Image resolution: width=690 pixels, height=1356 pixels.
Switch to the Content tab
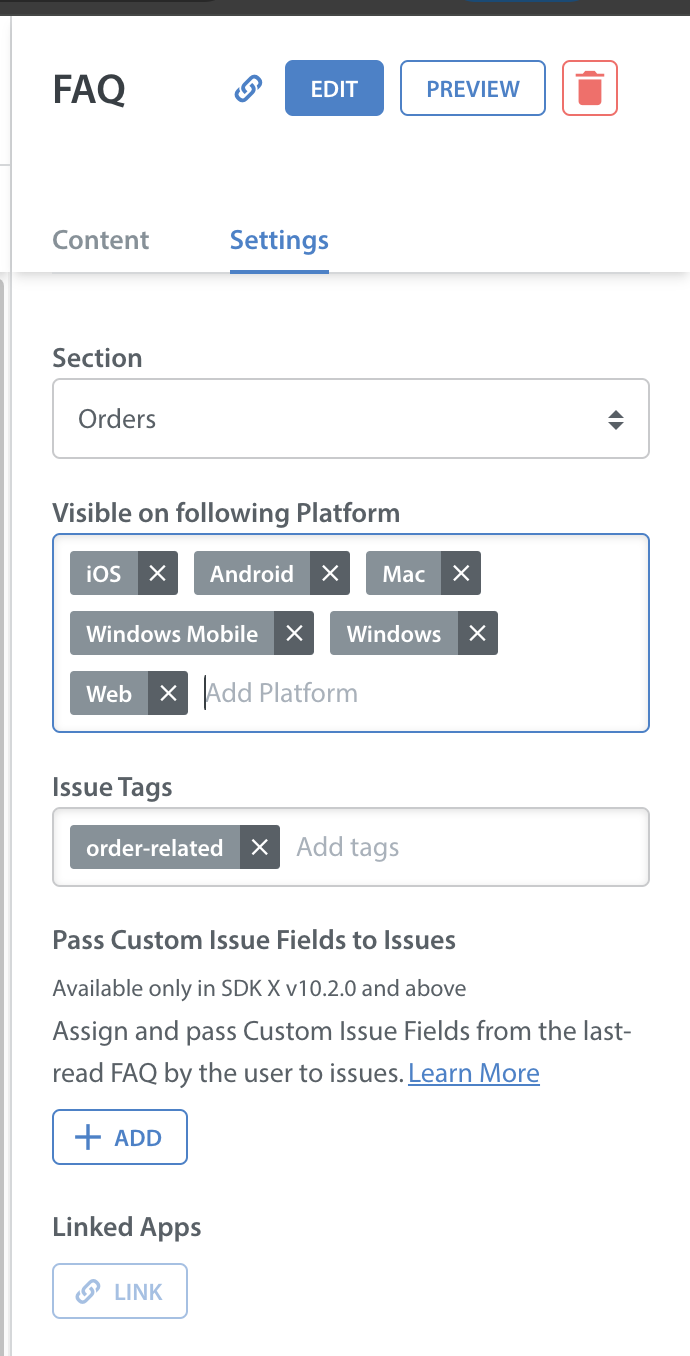pos(101,240)
